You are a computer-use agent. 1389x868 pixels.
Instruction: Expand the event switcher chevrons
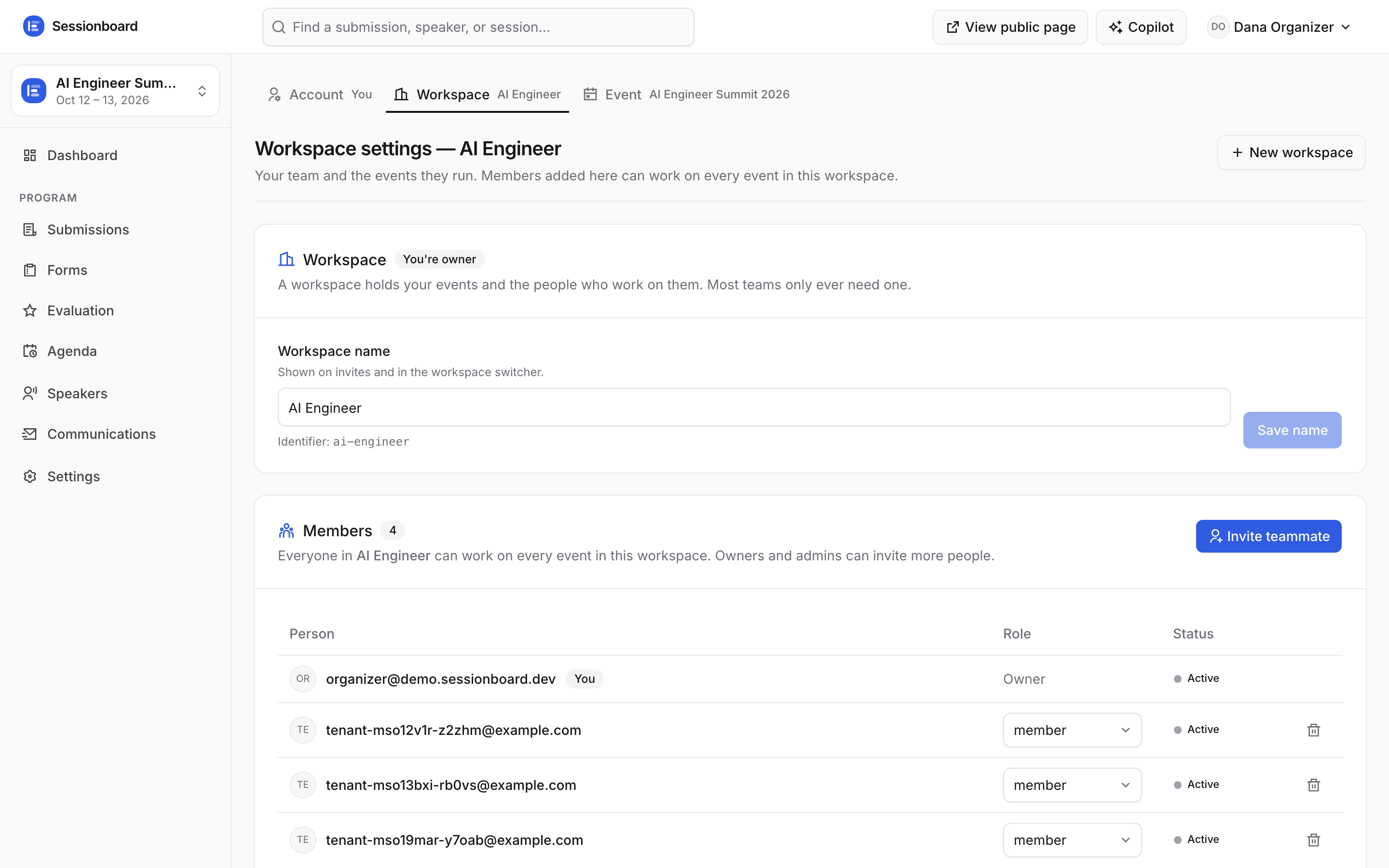[x=202, y=91]
